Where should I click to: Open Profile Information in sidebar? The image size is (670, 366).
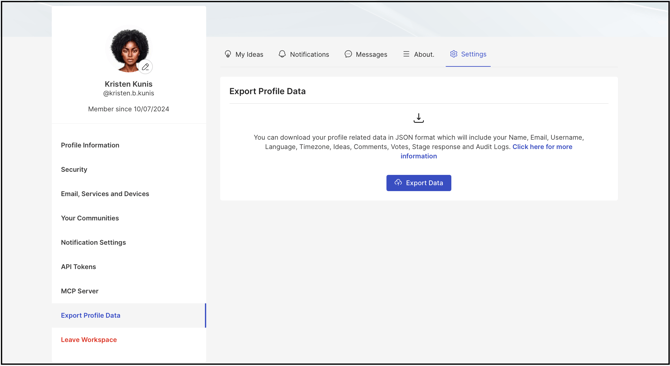[x=129, y=145]
